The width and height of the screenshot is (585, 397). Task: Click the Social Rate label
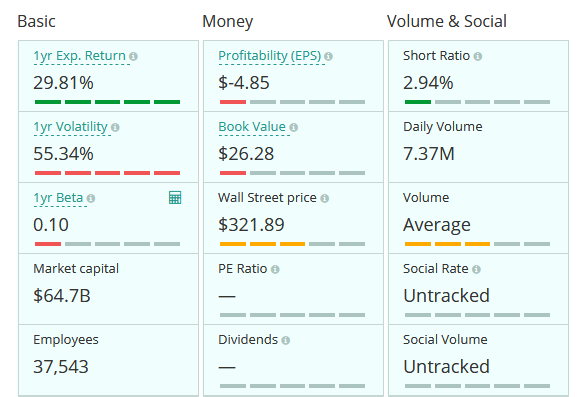coord(436,269)
